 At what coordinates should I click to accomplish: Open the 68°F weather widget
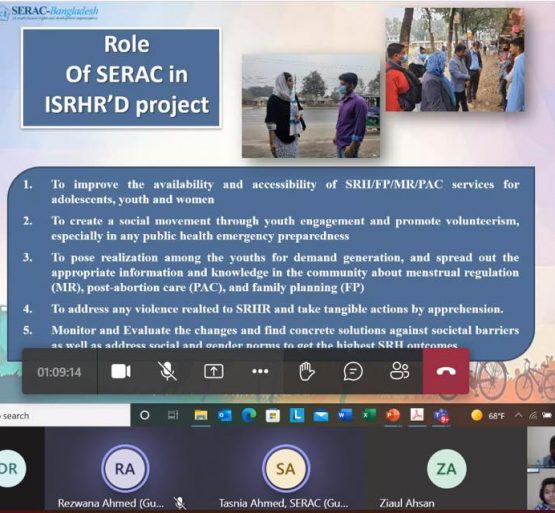pos(487,415)
